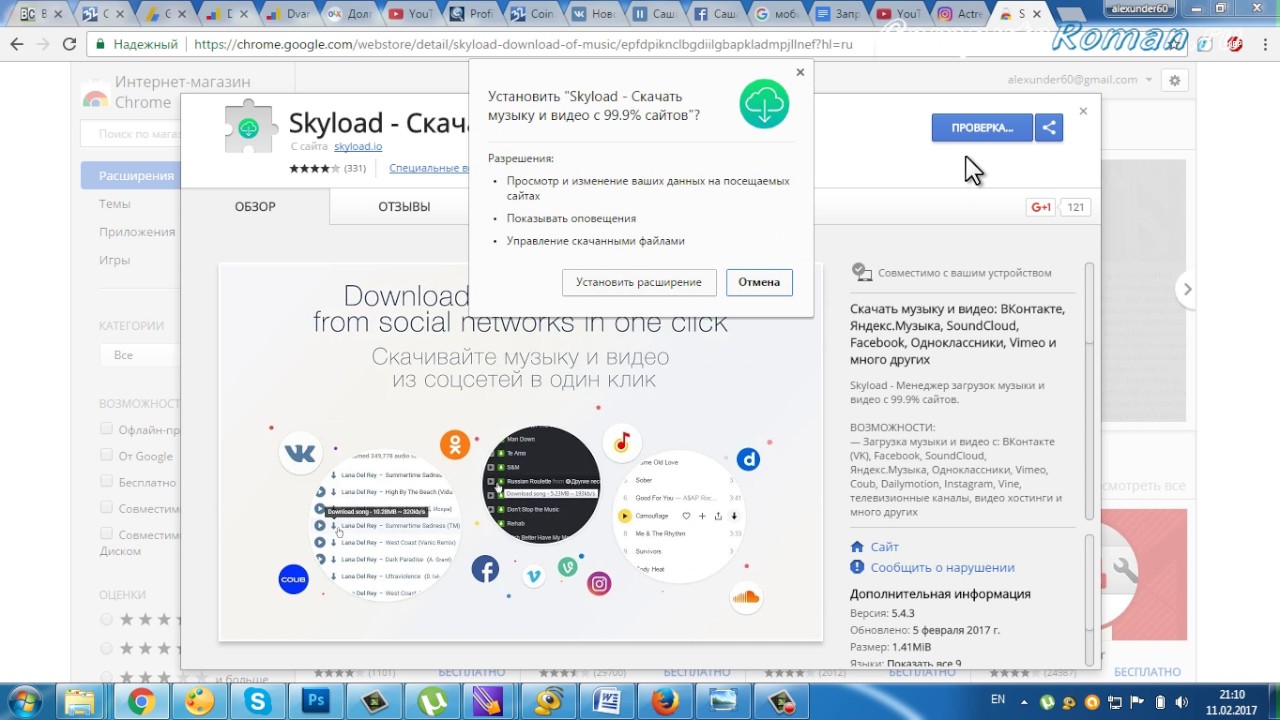Click the address bar URL
Viewport: 1280px width, 720px height.
coord(523,44)
